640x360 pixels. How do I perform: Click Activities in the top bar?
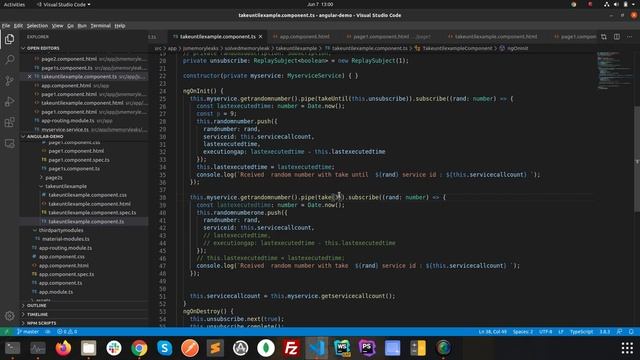pos(14,4)
